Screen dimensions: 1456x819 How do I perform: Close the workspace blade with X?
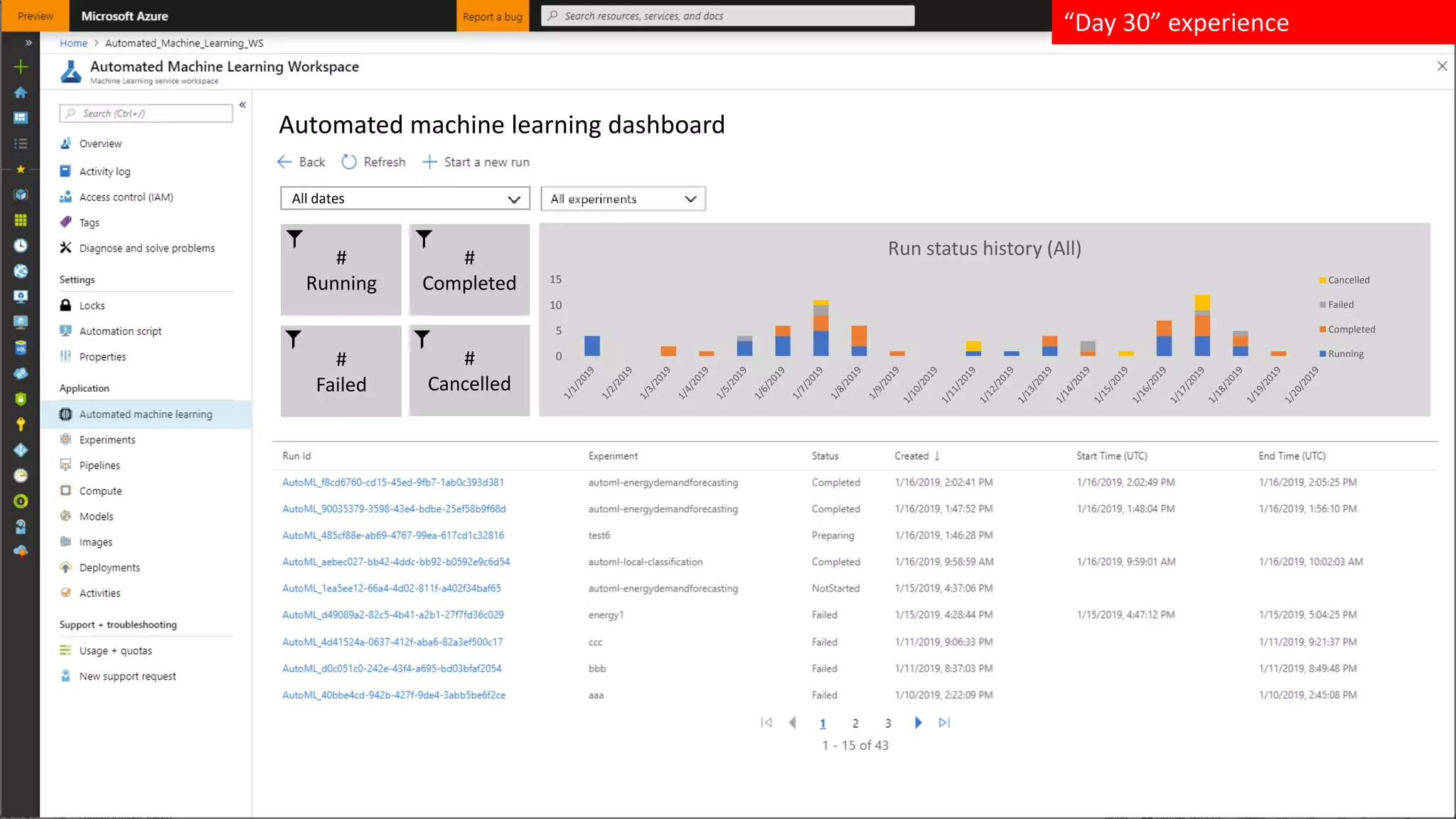point(1442,66)
